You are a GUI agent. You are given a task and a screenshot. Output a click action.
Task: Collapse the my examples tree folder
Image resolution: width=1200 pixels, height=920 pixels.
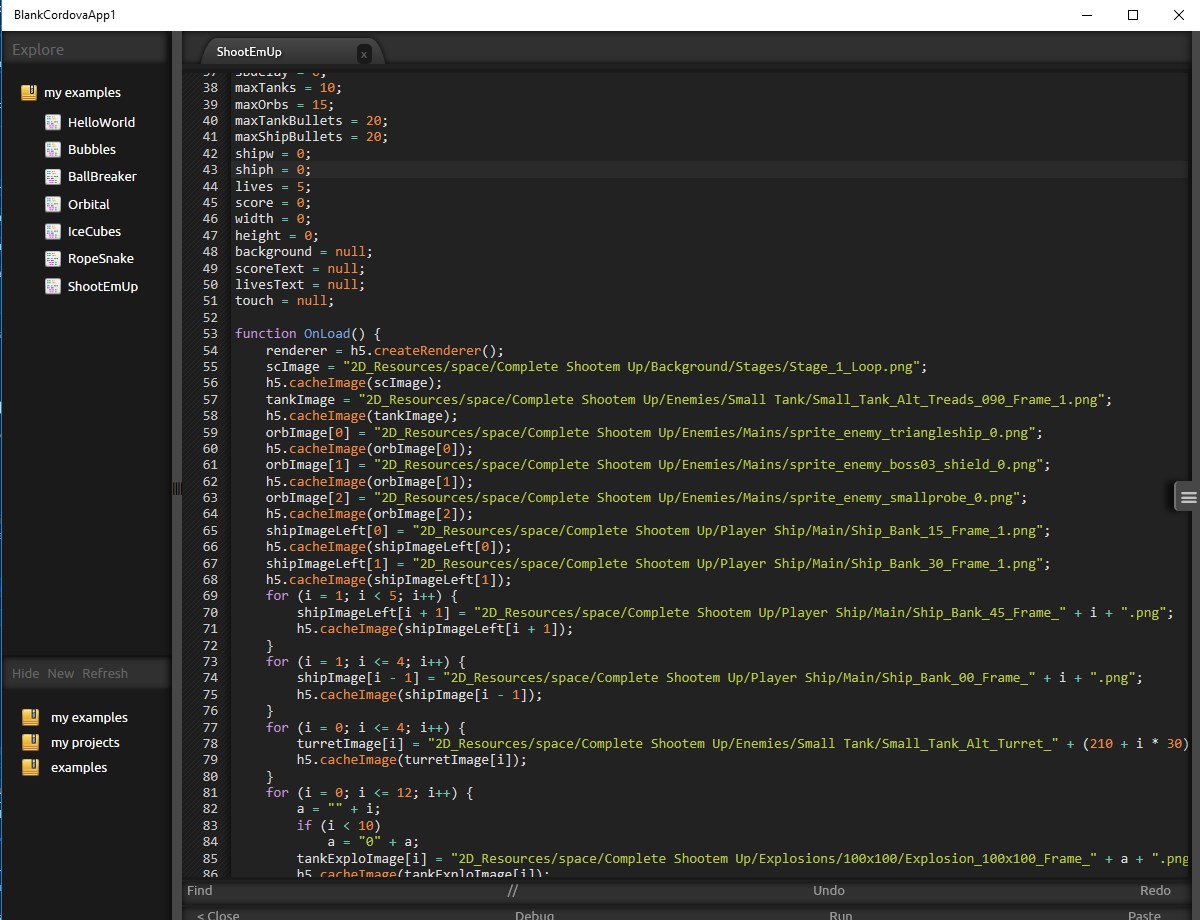[29, 92]
